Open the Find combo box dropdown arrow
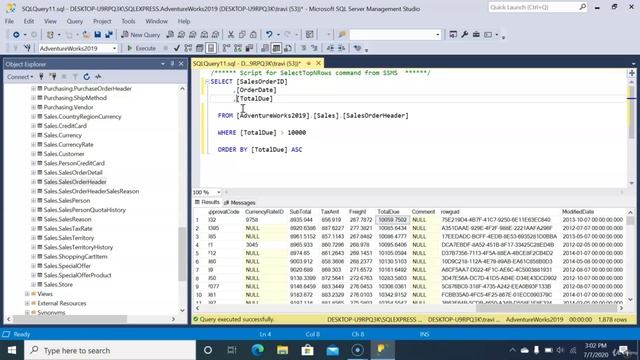This screenshot has width=640, height=360. 438,35
